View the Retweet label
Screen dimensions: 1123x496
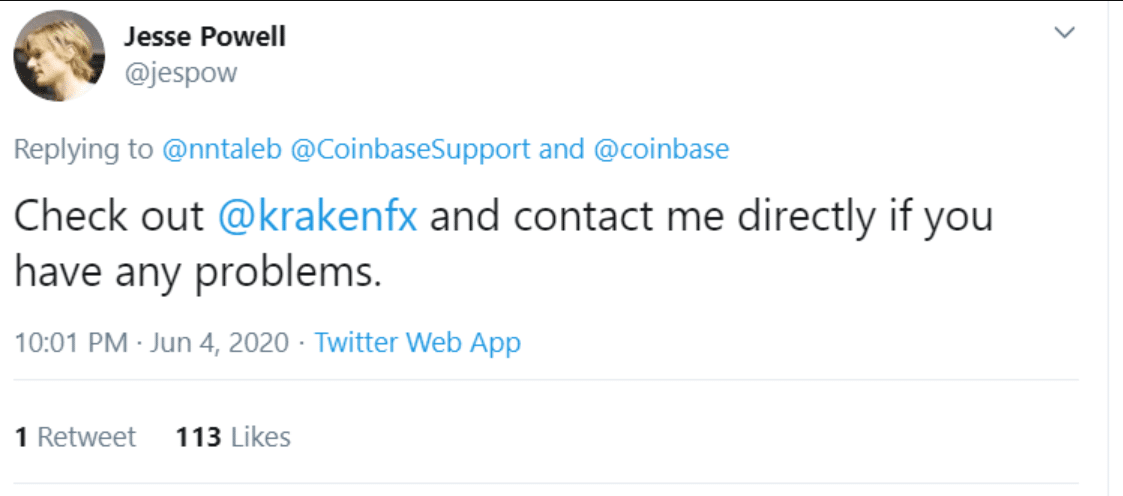[x=85, y=437]
